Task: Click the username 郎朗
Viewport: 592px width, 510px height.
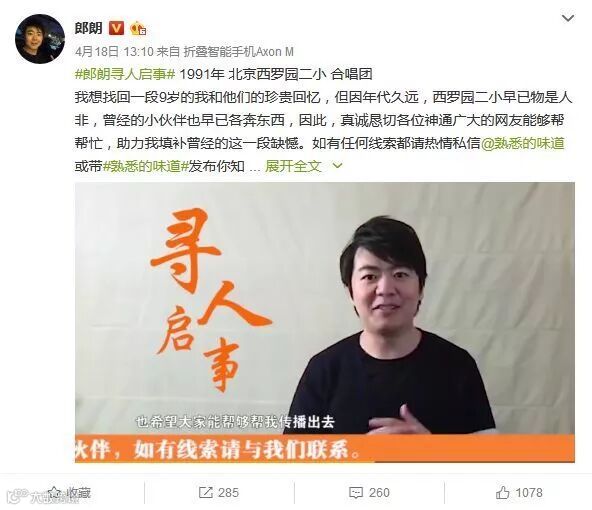Action: pyautogui.click(x=88, y=28)
